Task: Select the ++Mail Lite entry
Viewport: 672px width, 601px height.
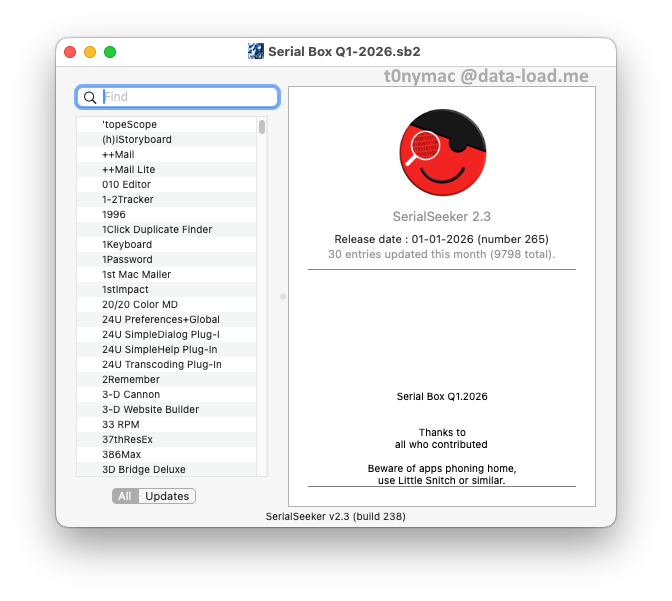Action: point(167,169)
